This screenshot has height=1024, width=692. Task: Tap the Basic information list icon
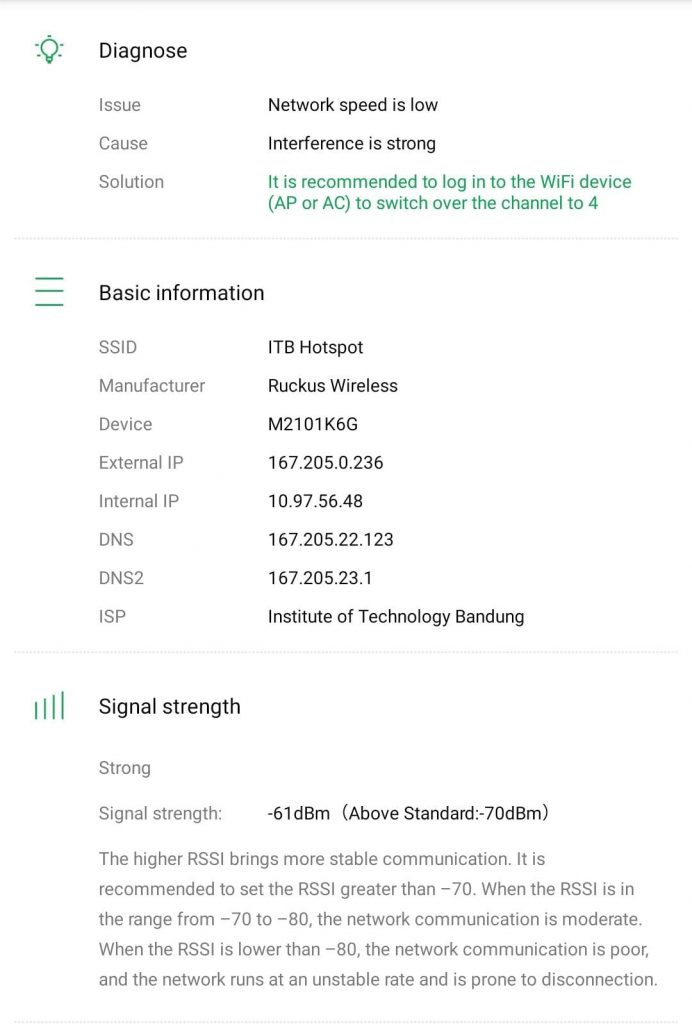(49, 291)
